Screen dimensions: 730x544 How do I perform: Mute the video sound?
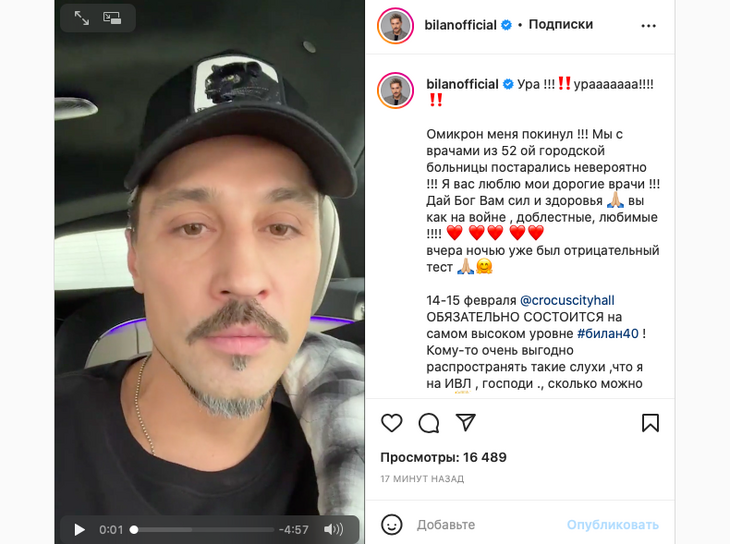click(333, 529)
